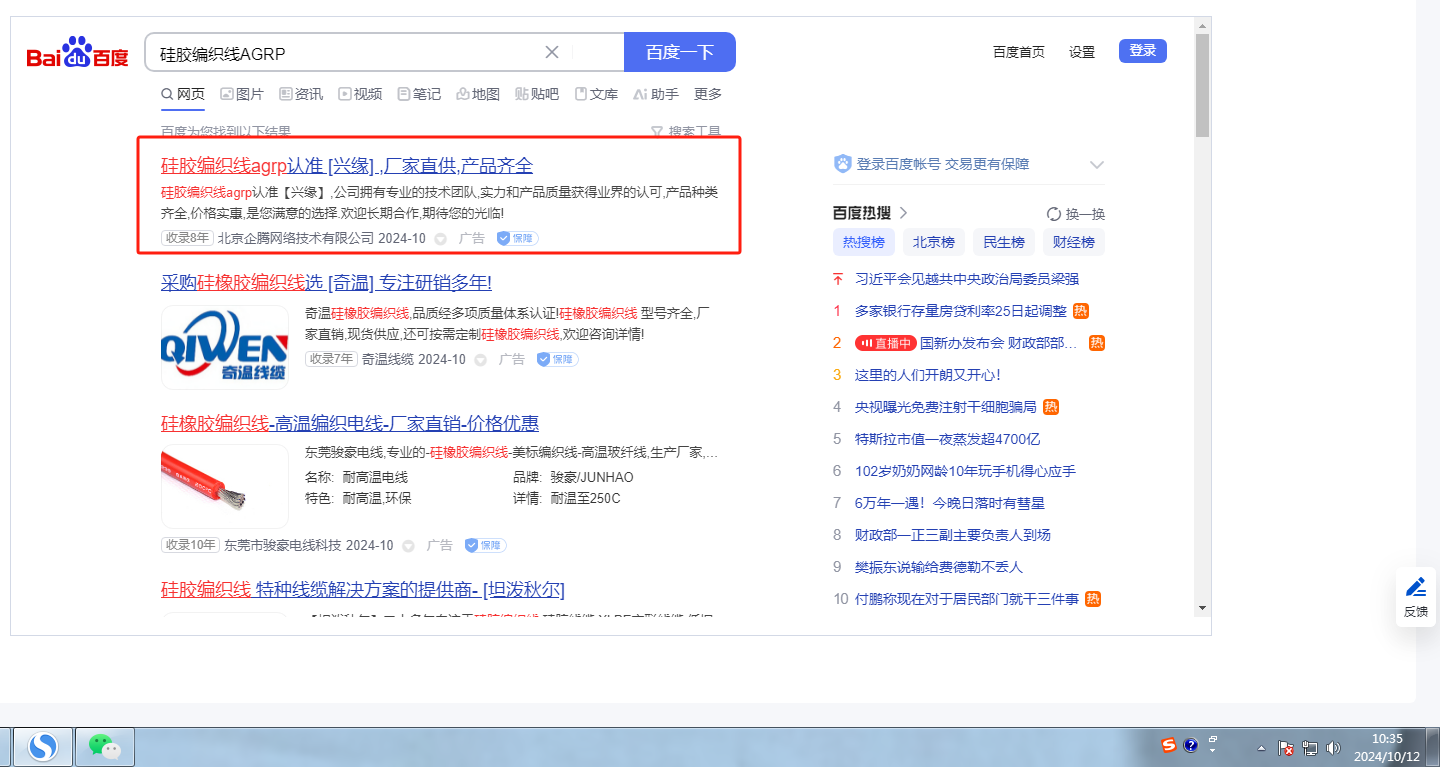Open WeChat from the taskbar
1440x767 pixels.
pos(105,746)
